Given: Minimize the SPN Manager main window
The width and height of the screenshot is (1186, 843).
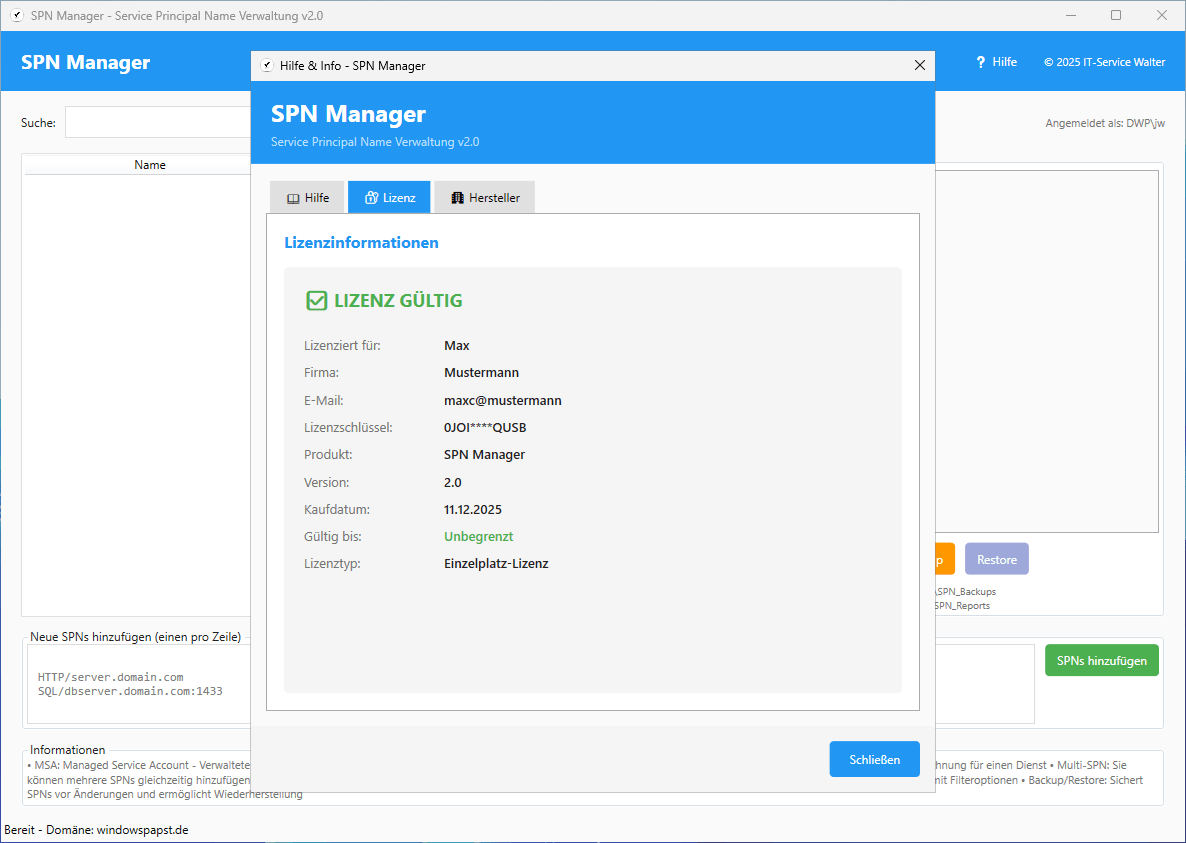Looking at the screenshot, I should point(1070,16).
